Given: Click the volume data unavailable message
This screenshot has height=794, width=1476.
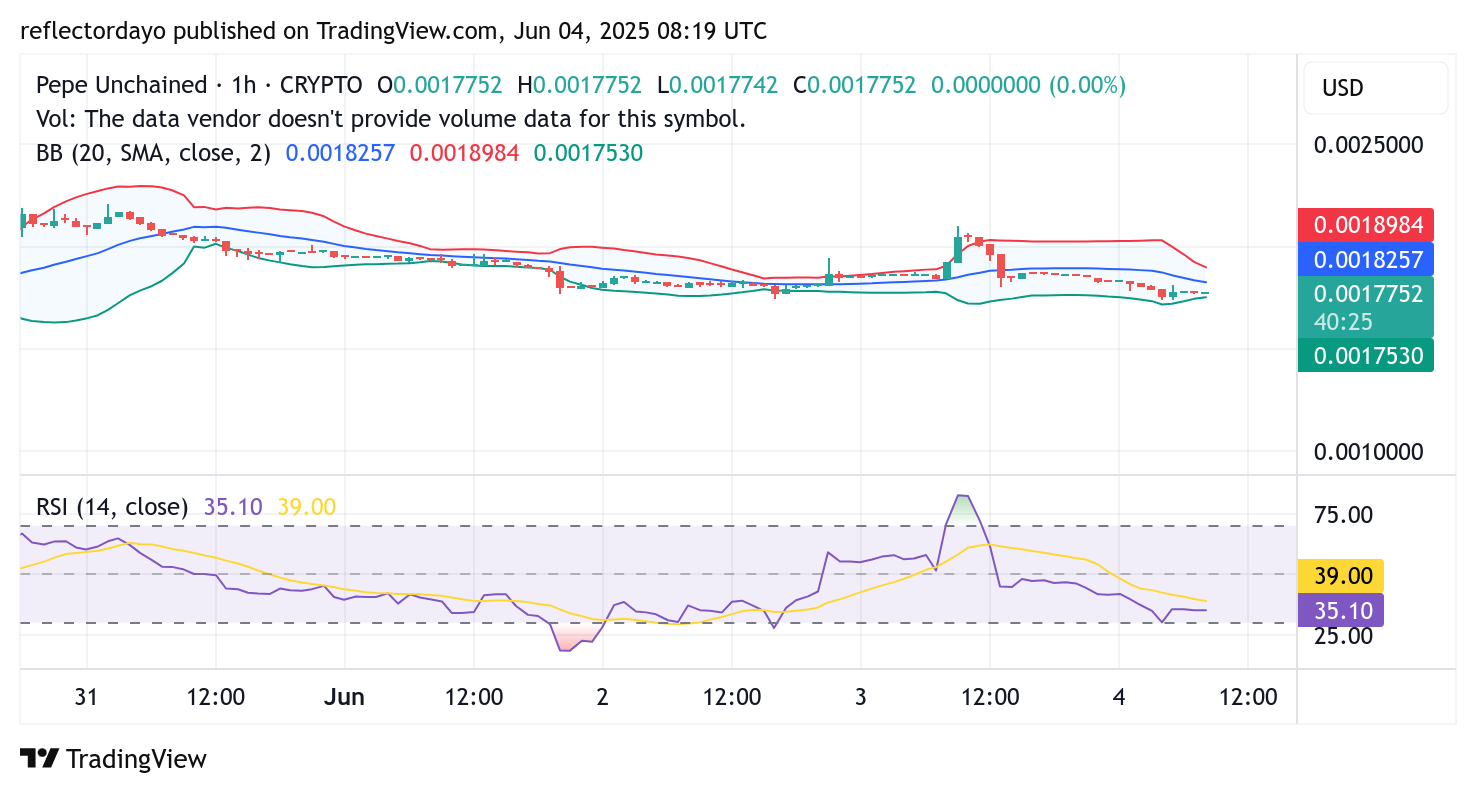Looking at the screenshot, I should pos(391,119).
